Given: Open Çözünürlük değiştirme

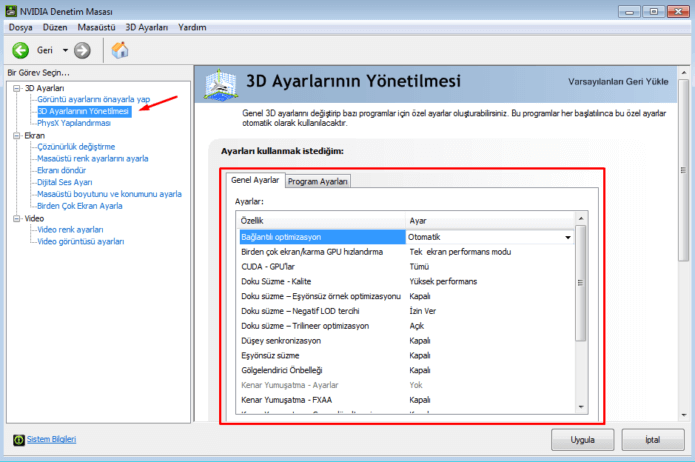Looking at the screenshot, I should click(76, 147).
